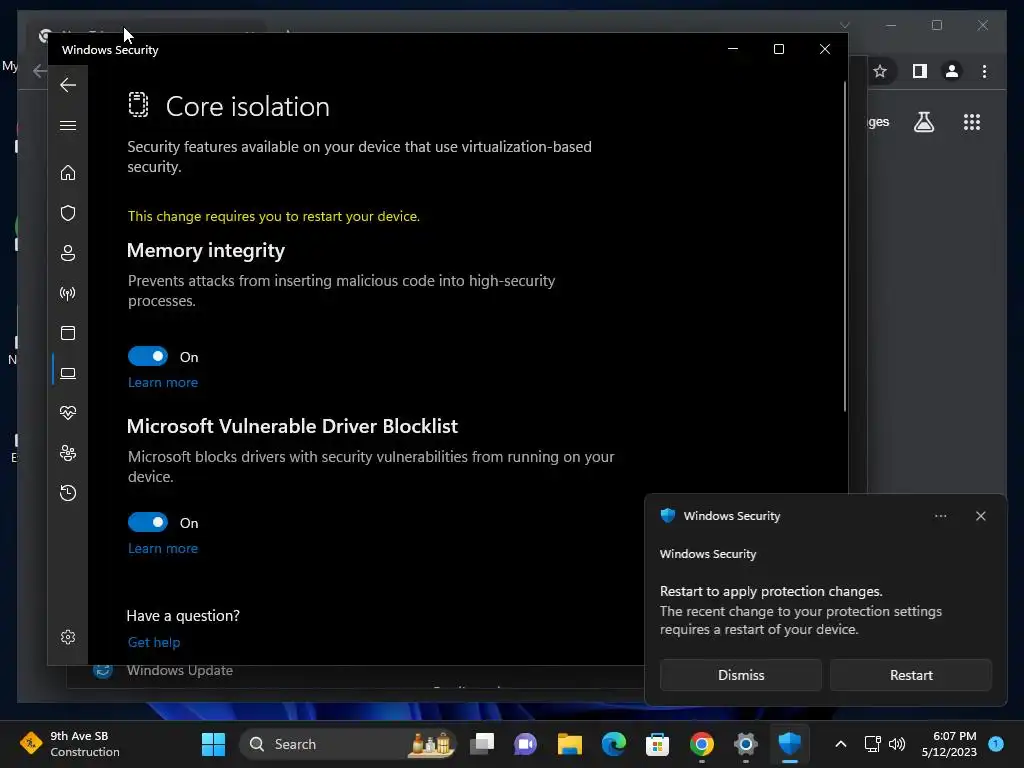
Task: Open Chrome profile avatar icon
Action: (952, 71)
